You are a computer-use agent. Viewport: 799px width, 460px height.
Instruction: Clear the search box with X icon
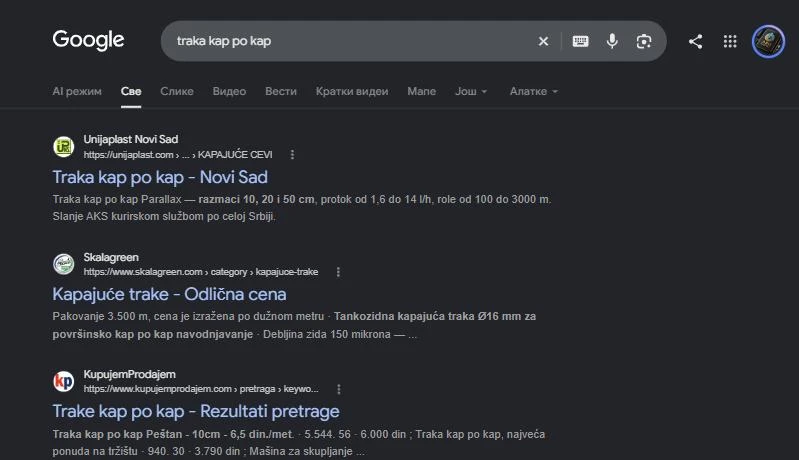tap(543, 41)
